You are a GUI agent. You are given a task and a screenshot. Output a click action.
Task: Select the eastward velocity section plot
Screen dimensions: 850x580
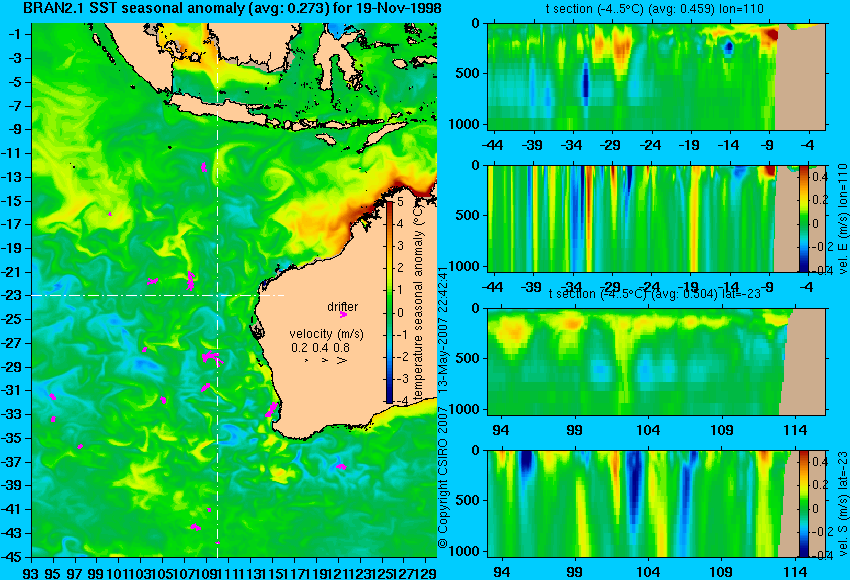point(657,218)
